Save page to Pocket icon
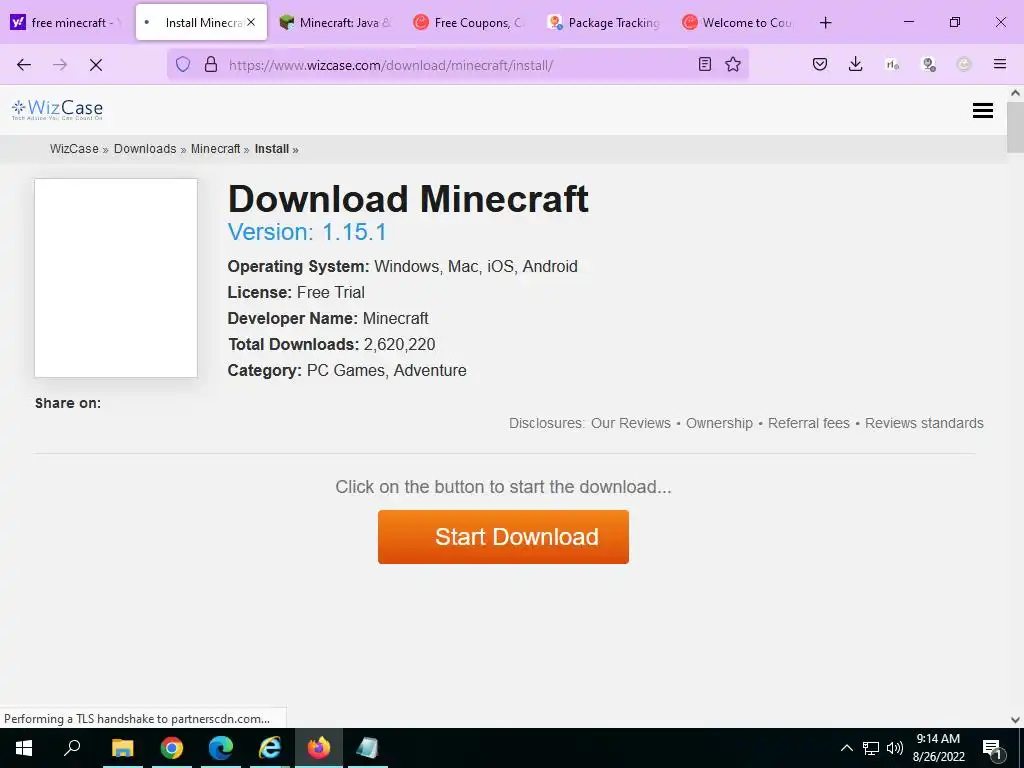Image resolution: width=1024 pixels, height=768 pixels. [820, 64]
